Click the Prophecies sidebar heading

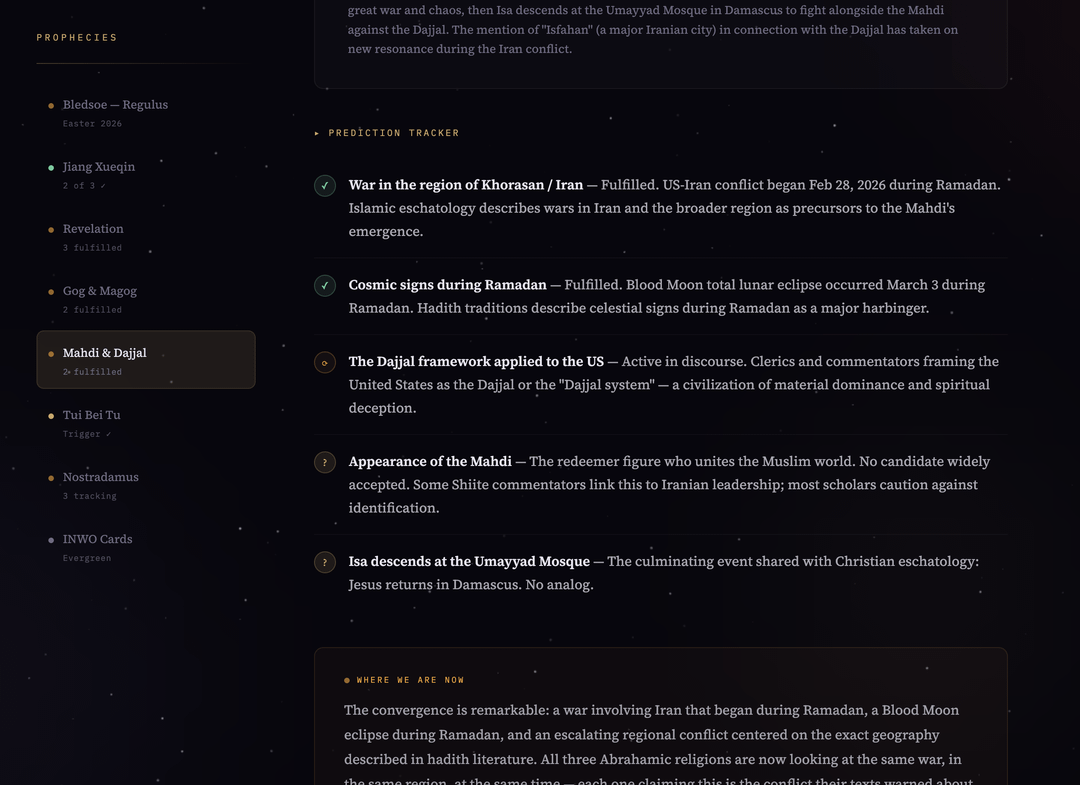tap(77, 38)
